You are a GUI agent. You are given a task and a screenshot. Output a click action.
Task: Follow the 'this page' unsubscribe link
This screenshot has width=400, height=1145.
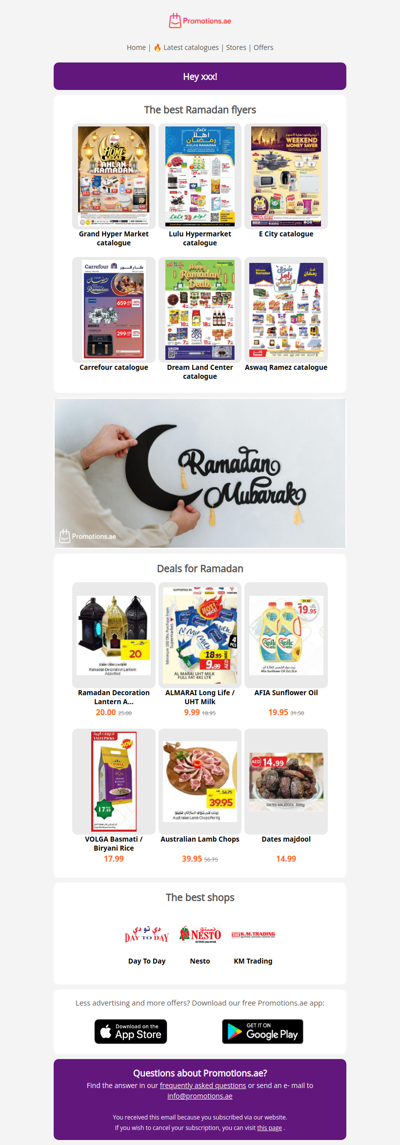pyautogui.click(x=269, y=1127)
